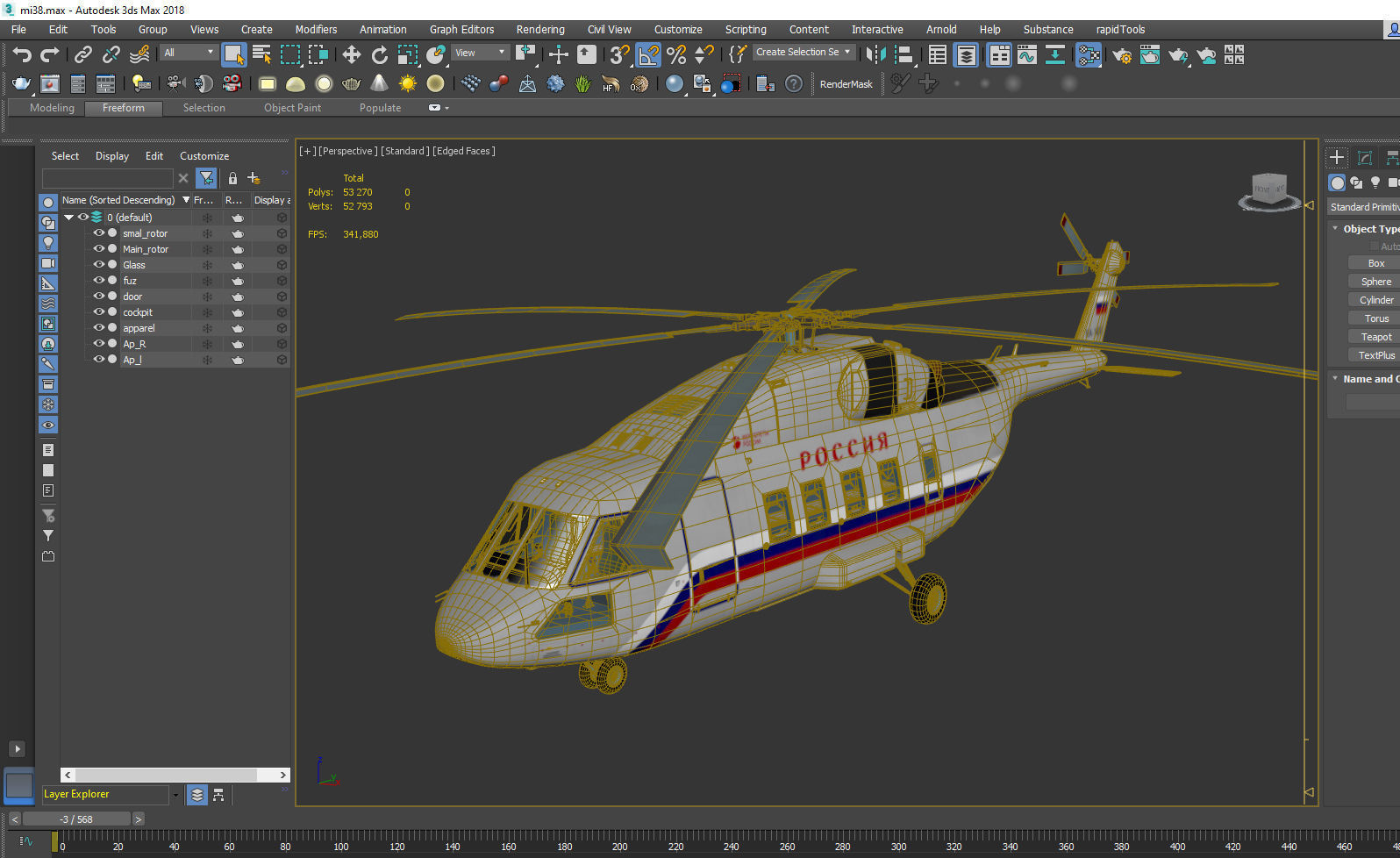Click the Rendered Frame Window icon
The image size is (1400, 858).
[1150, 55]
